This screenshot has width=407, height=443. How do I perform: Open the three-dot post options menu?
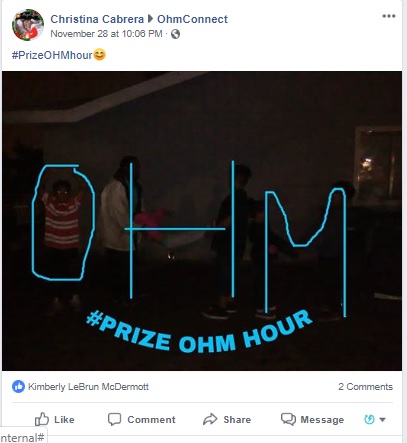click(389, 16)
